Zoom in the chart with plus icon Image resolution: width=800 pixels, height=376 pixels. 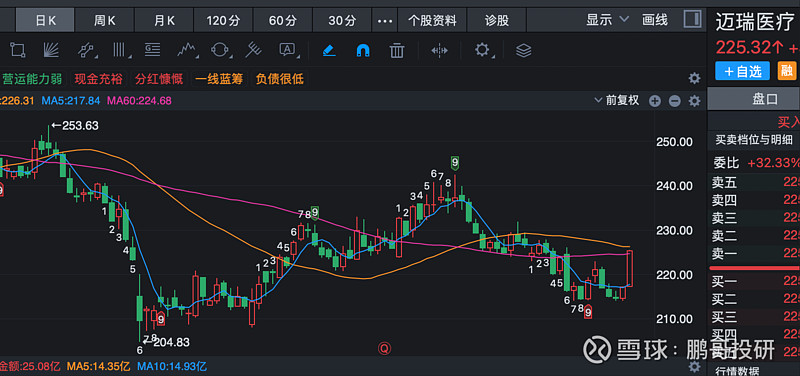[655, 101]
